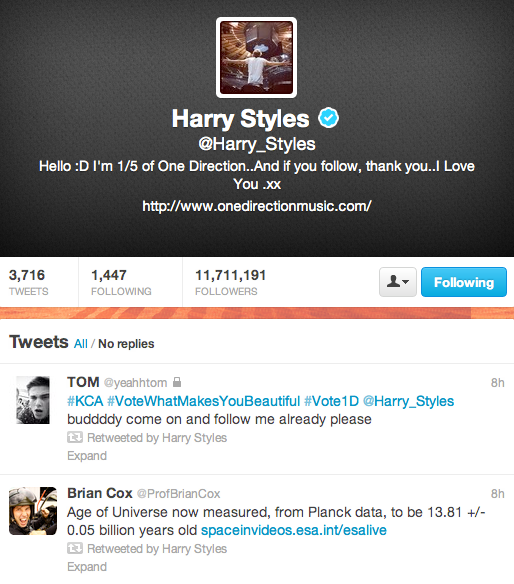Toggle the blue Following button
Viewport: 514px width, 584px height.
464,282
